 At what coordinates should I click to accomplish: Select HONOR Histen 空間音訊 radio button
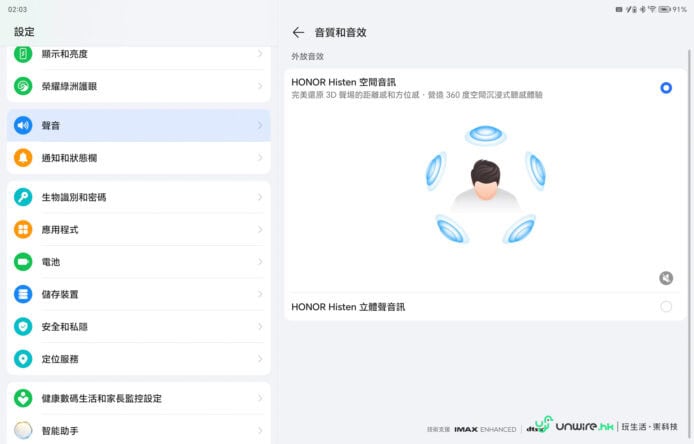click(x=666, y=88)
